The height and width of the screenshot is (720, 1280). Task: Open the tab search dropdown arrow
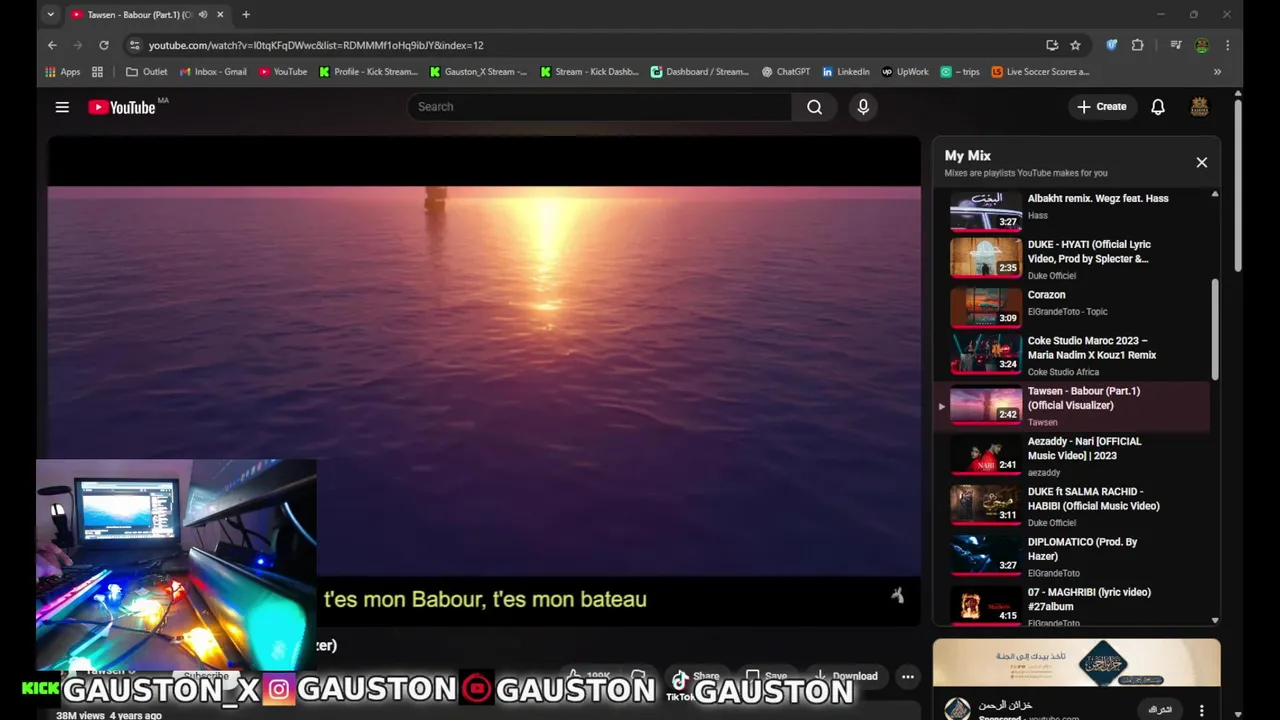(x=50, y=15)
